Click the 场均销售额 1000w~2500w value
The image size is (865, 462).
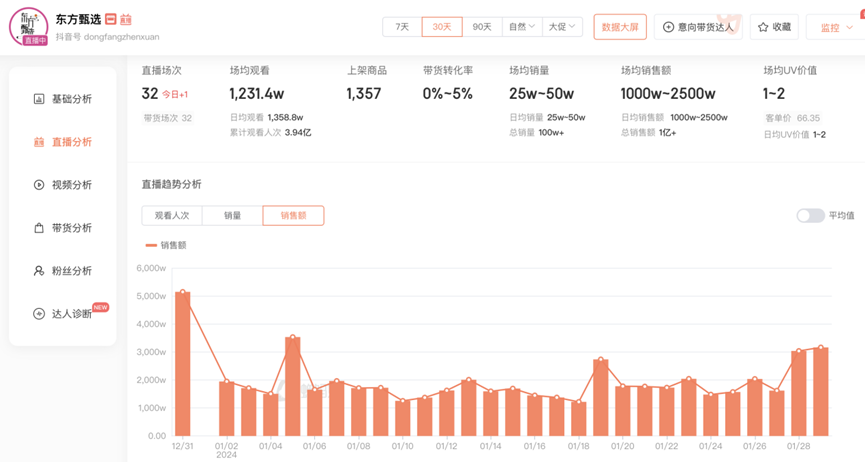tap(668, 94)
